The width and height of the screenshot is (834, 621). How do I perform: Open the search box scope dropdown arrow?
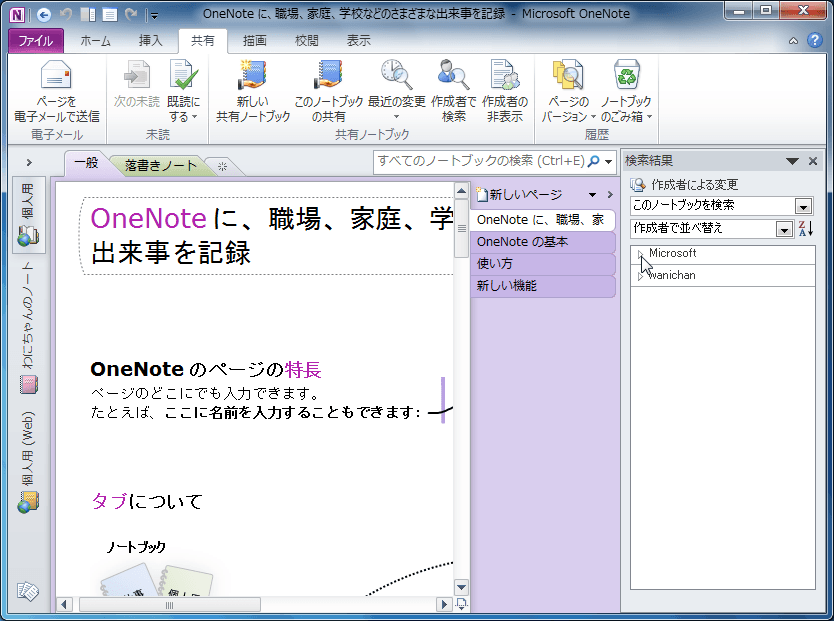pos(608,162)
